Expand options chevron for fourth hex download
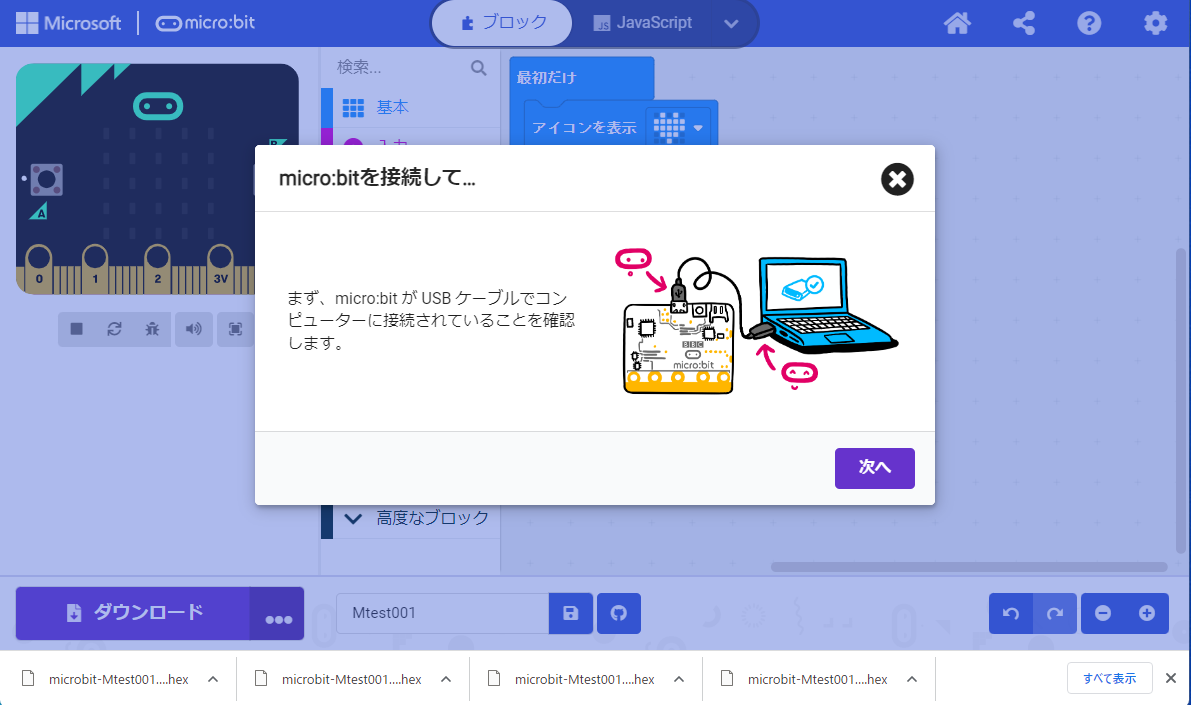The height and width of the screenshot is (705, 1191). click(x=912, y=679)
